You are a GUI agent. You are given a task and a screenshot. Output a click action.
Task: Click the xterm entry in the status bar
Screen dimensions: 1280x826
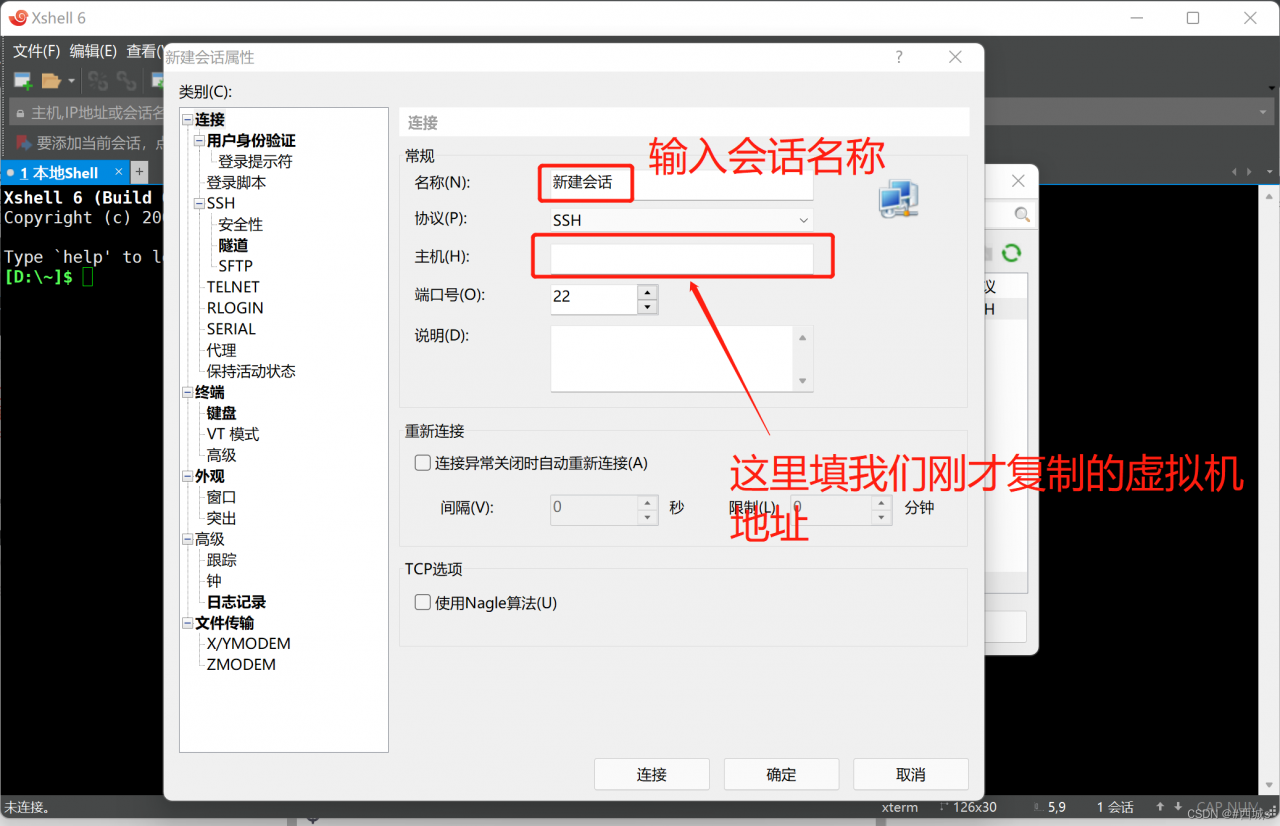pos(900,807)
